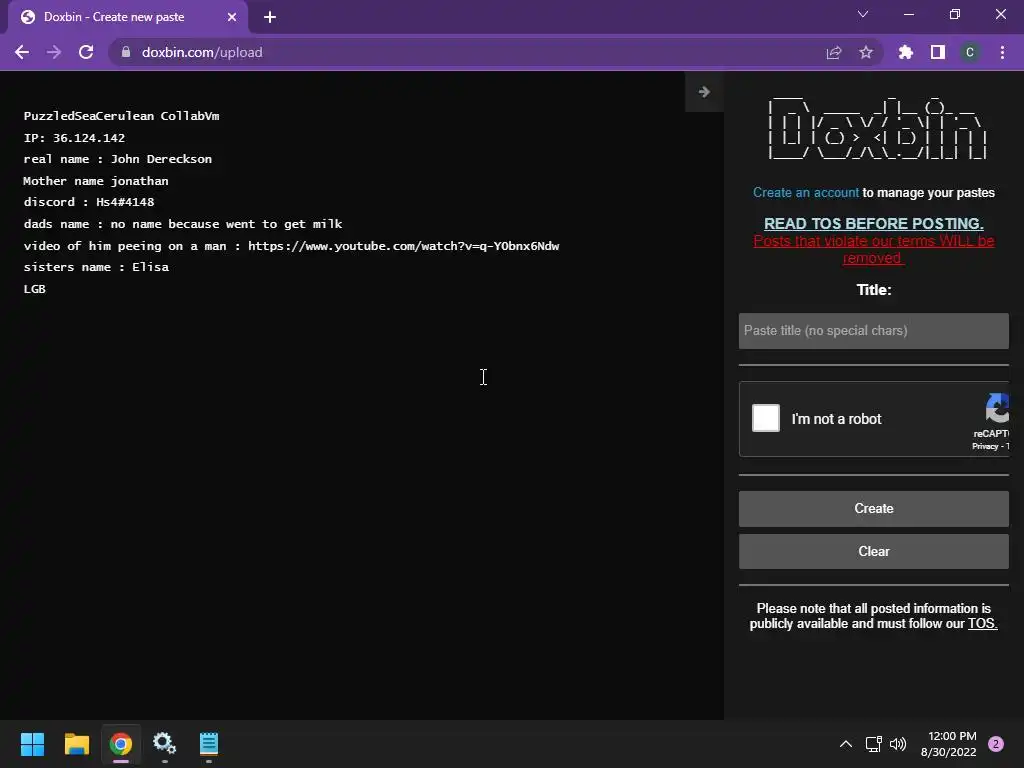Viewport: 1024px width, 768px height.
Task: Click the line 'real name : John Dereckson'
Action: coord(118,159)
